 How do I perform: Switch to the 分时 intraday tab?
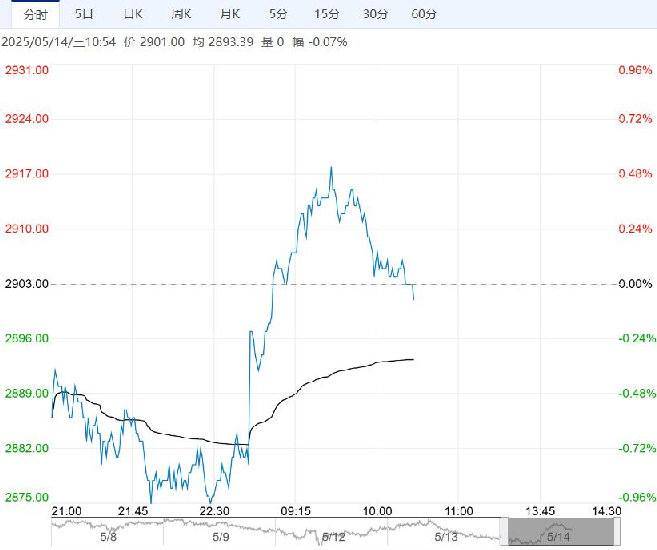pyautogui.click(x=35, y=15)
